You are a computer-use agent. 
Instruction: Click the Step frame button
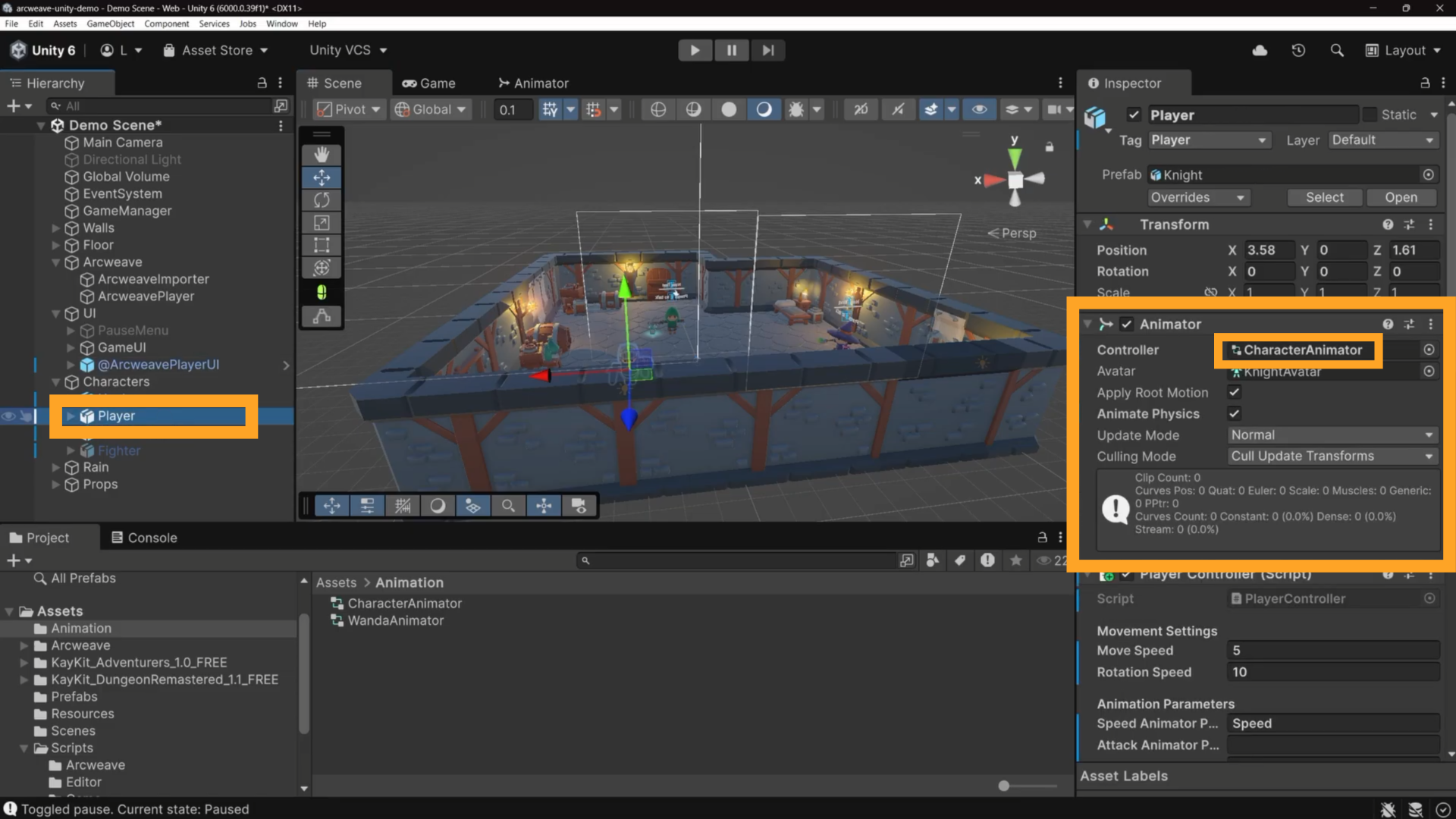[768, 50]
